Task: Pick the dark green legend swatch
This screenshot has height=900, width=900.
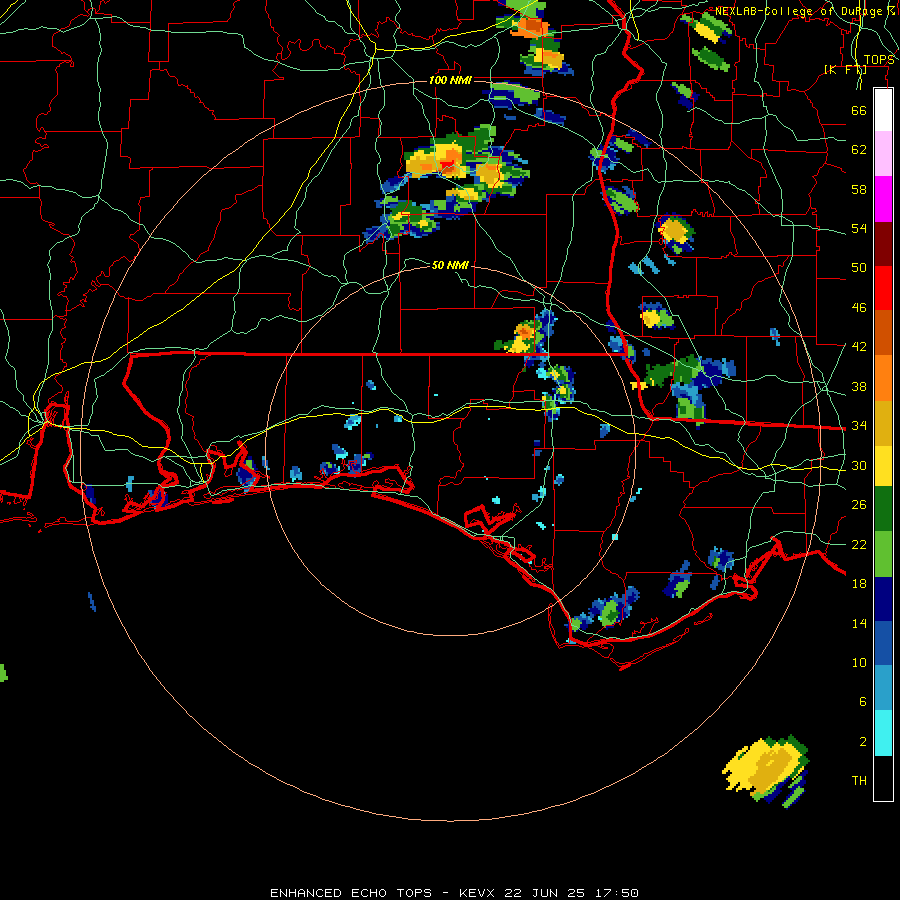Action: 883,509
